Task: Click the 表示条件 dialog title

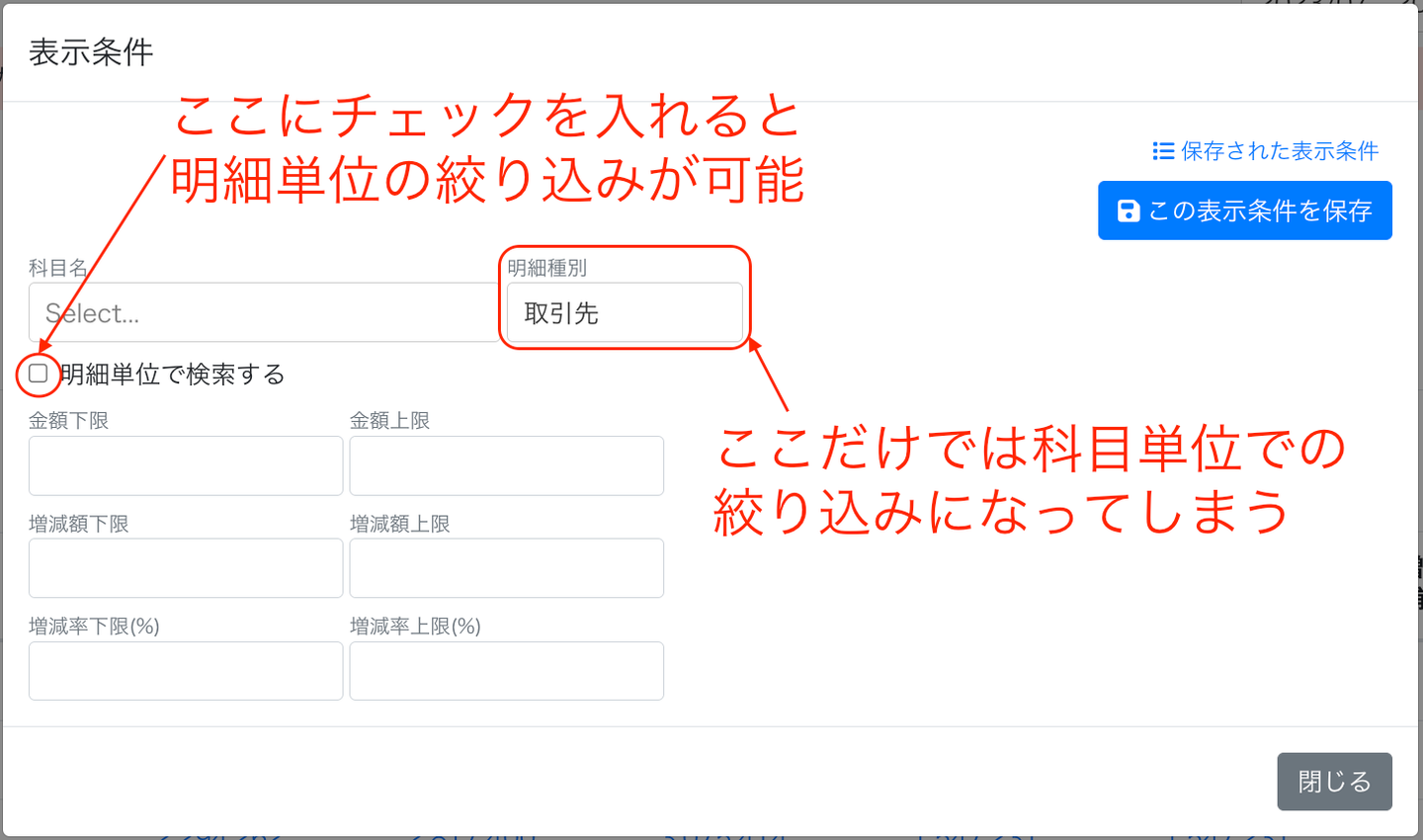Action: pos(91,52)
